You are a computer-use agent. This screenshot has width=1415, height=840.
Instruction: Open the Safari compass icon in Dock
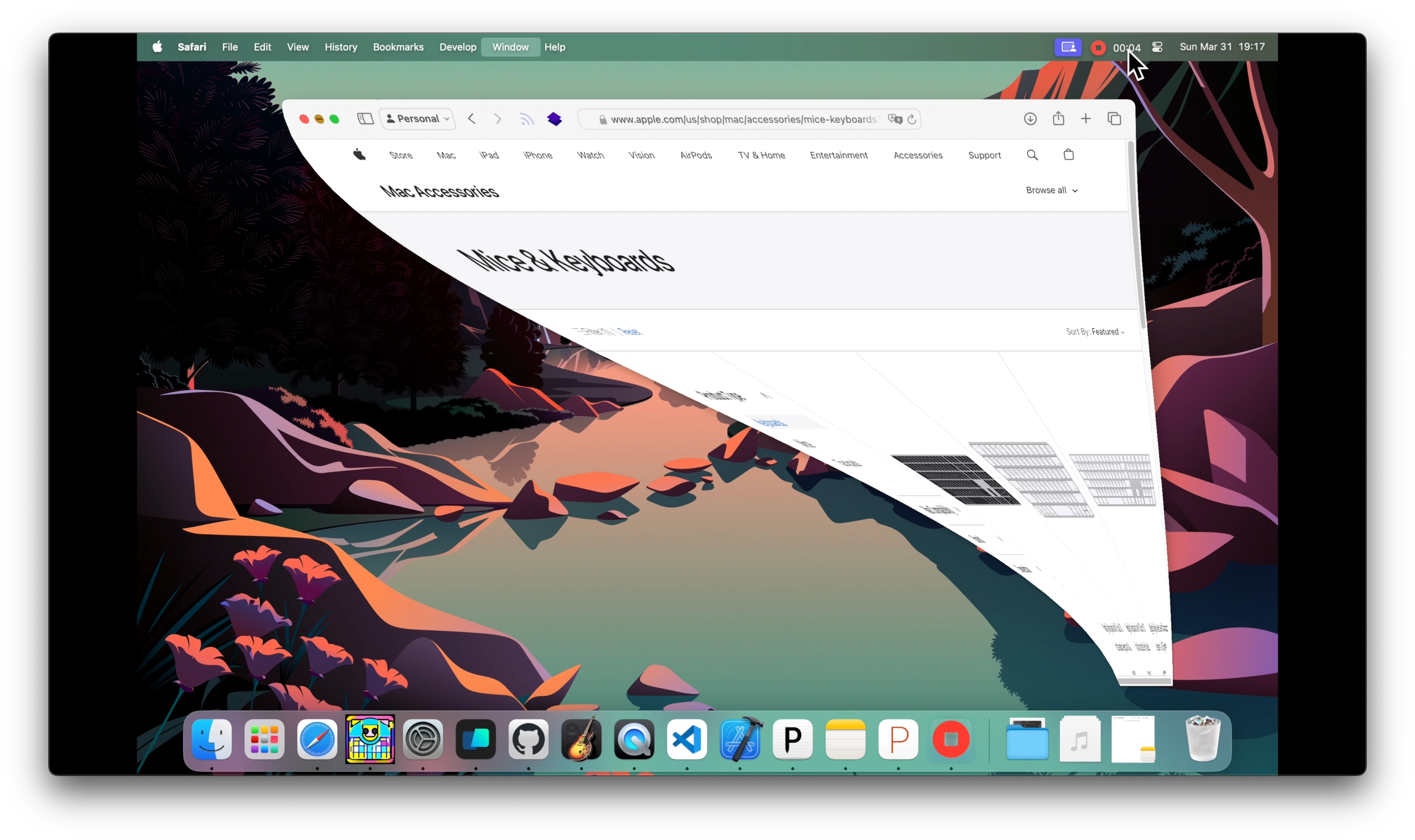(x=317, y=738)
